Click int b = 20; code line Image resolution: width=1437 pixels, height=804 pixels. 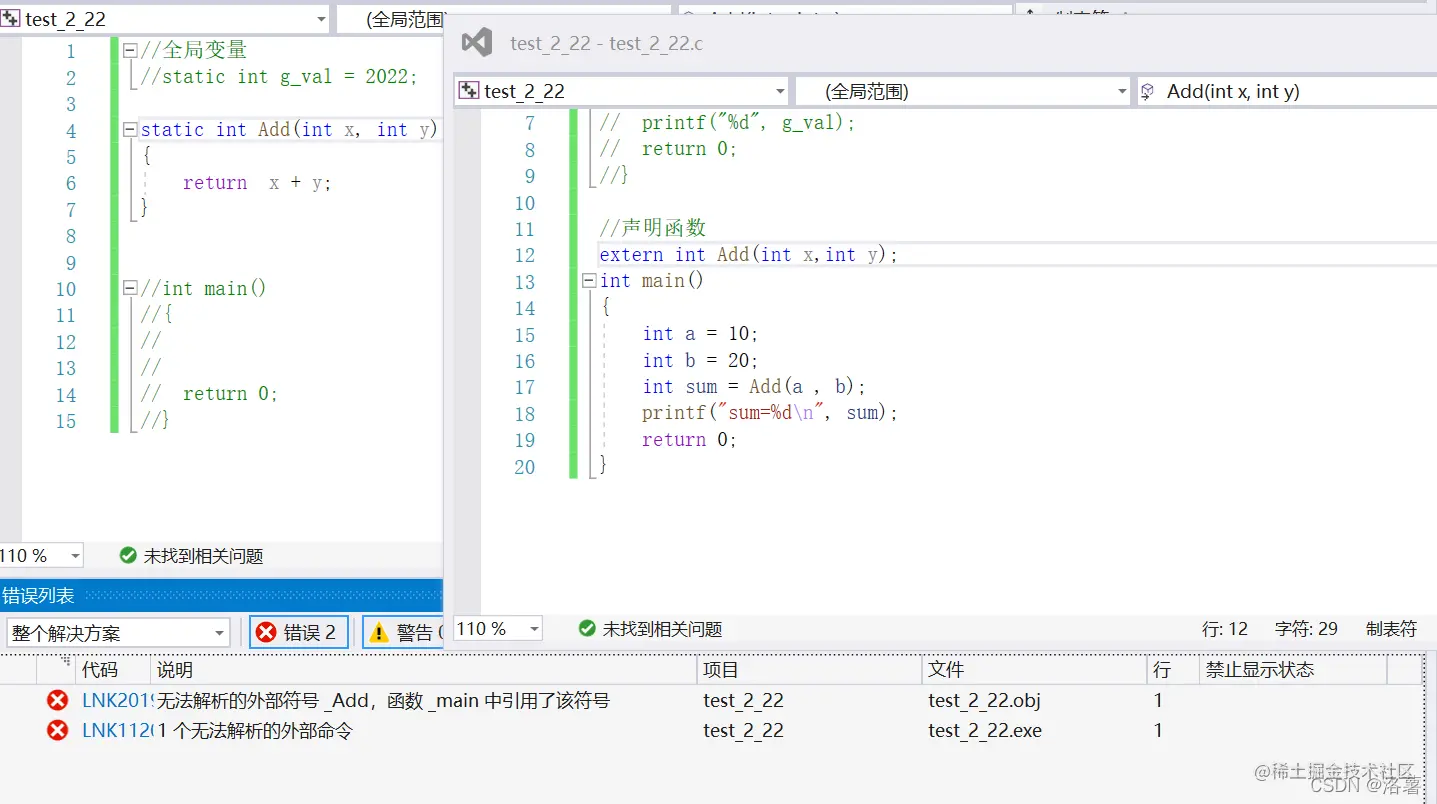coord(700,360)
